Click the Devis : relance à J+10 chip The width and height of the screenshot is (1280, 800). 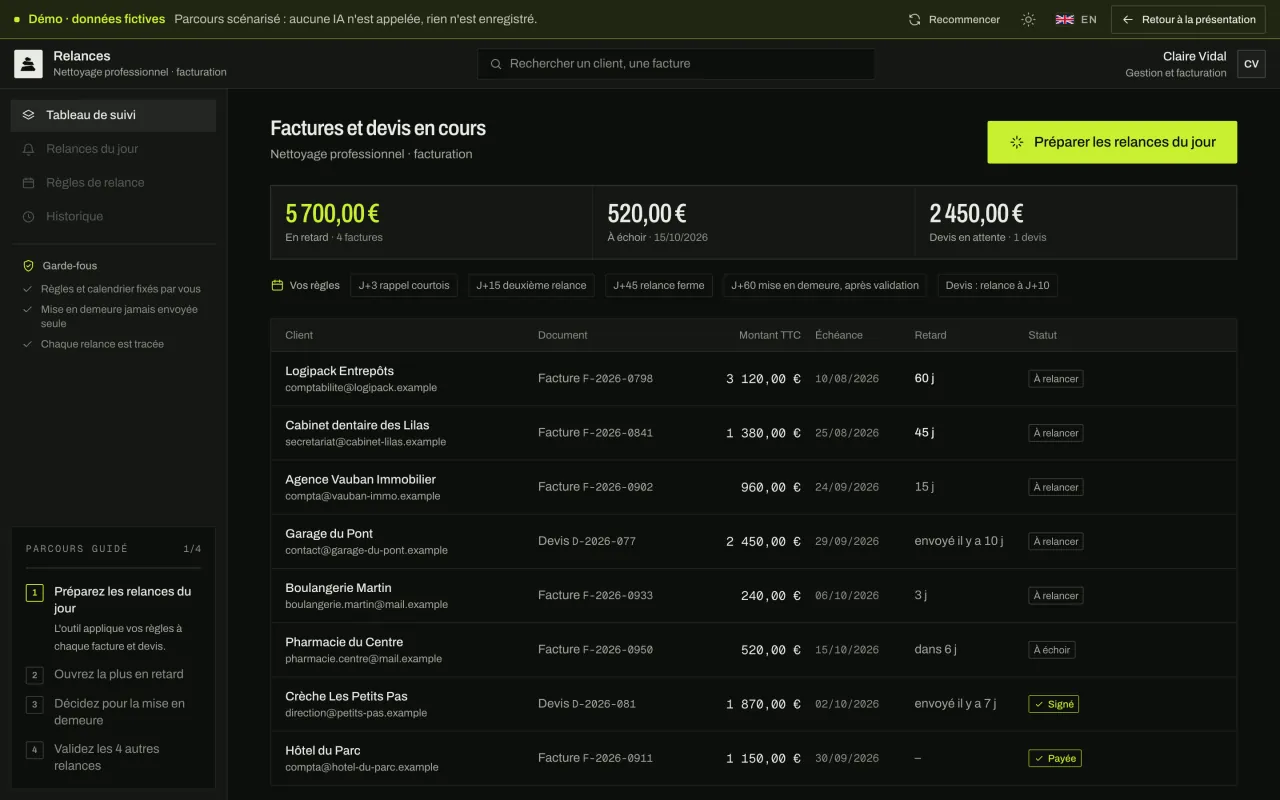click(998, 285)
